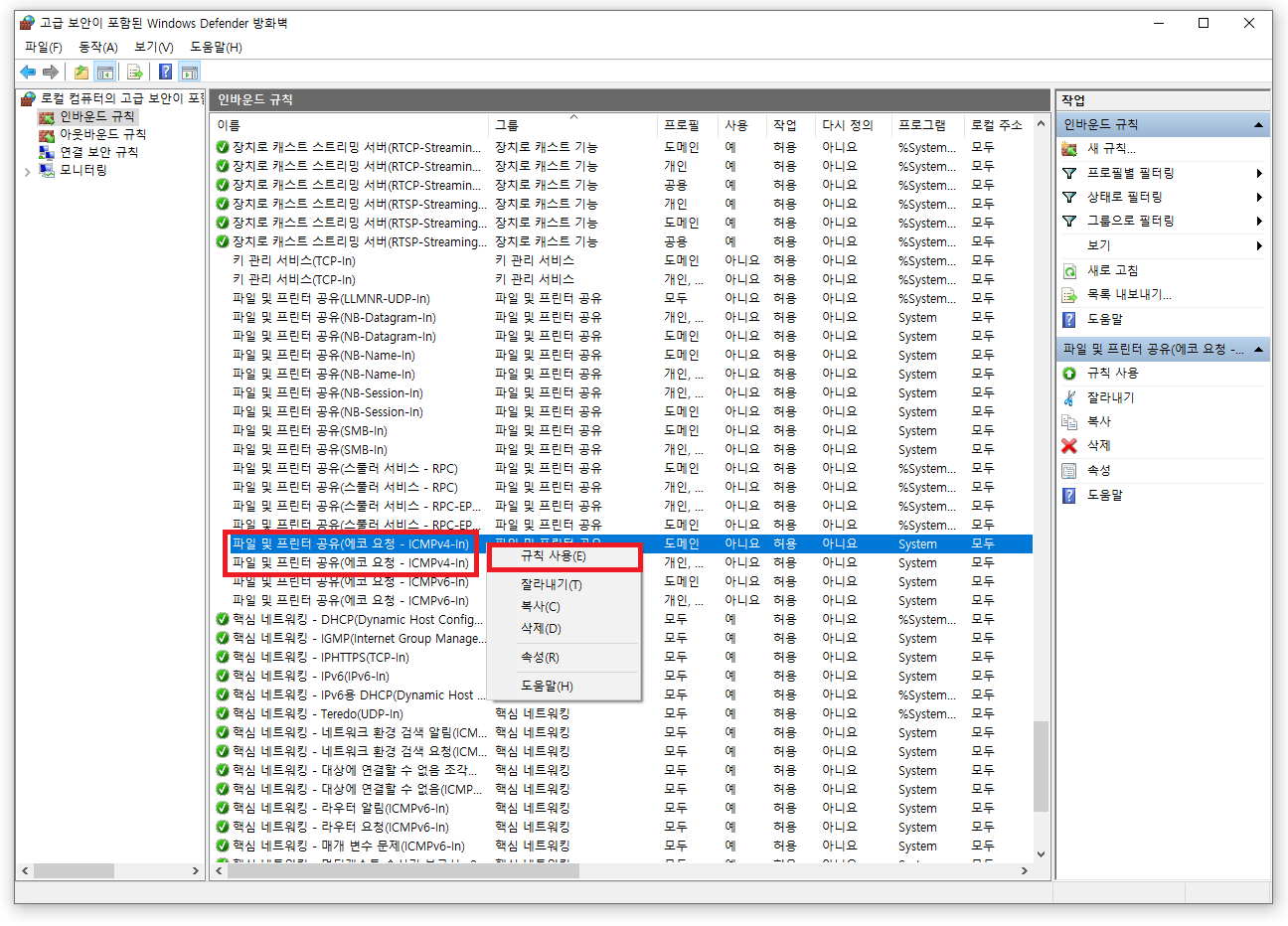This screenshot has height=926, width=1288.
Task: Select the 키 관리 서비스(TCP-In) row with 도메인 profile
Action: tap(621, 260)
